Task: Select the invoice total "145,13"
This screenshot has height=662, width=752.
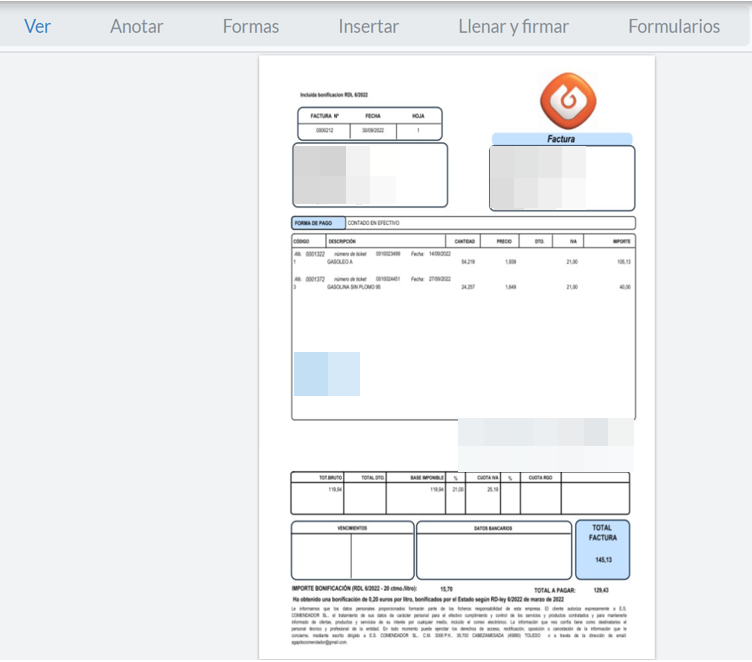Action: 603,560
